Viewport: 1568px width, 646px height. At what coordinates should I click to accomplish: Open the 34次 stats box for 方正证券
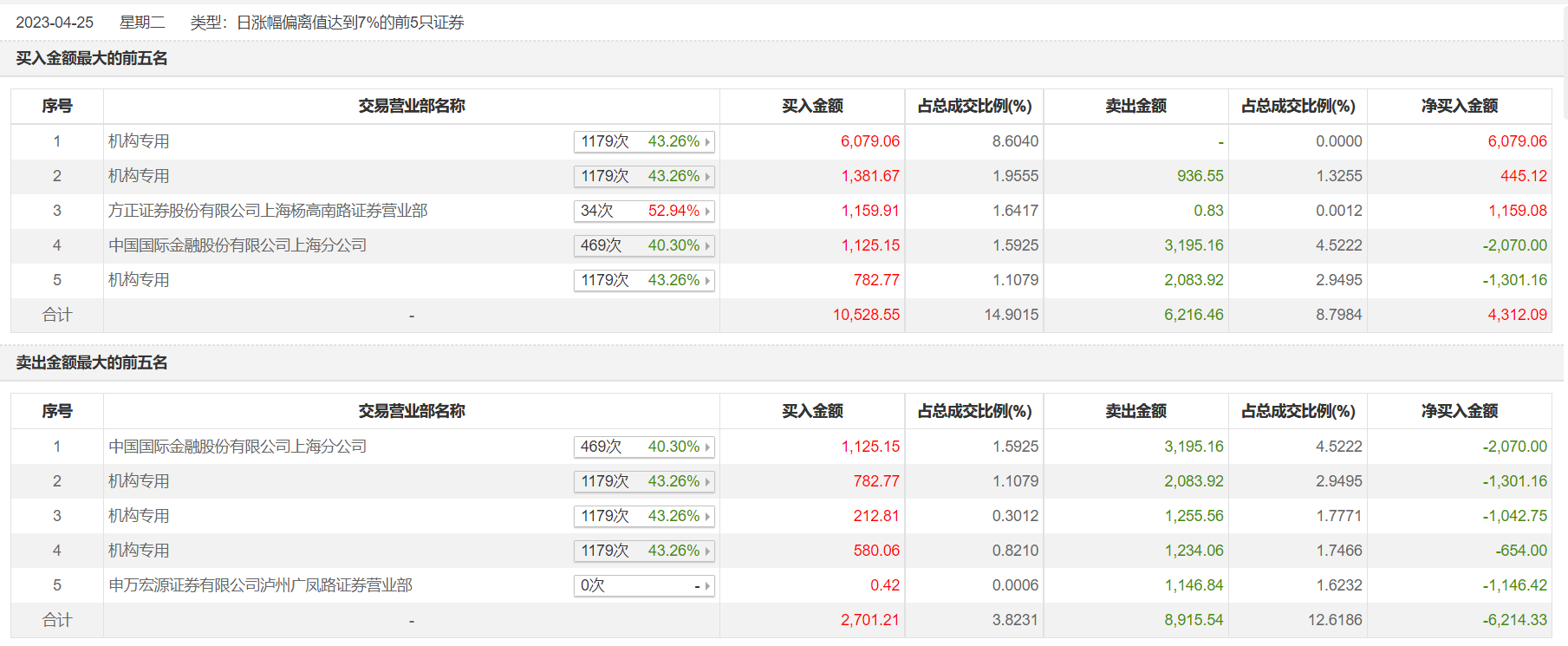[643, 212]
